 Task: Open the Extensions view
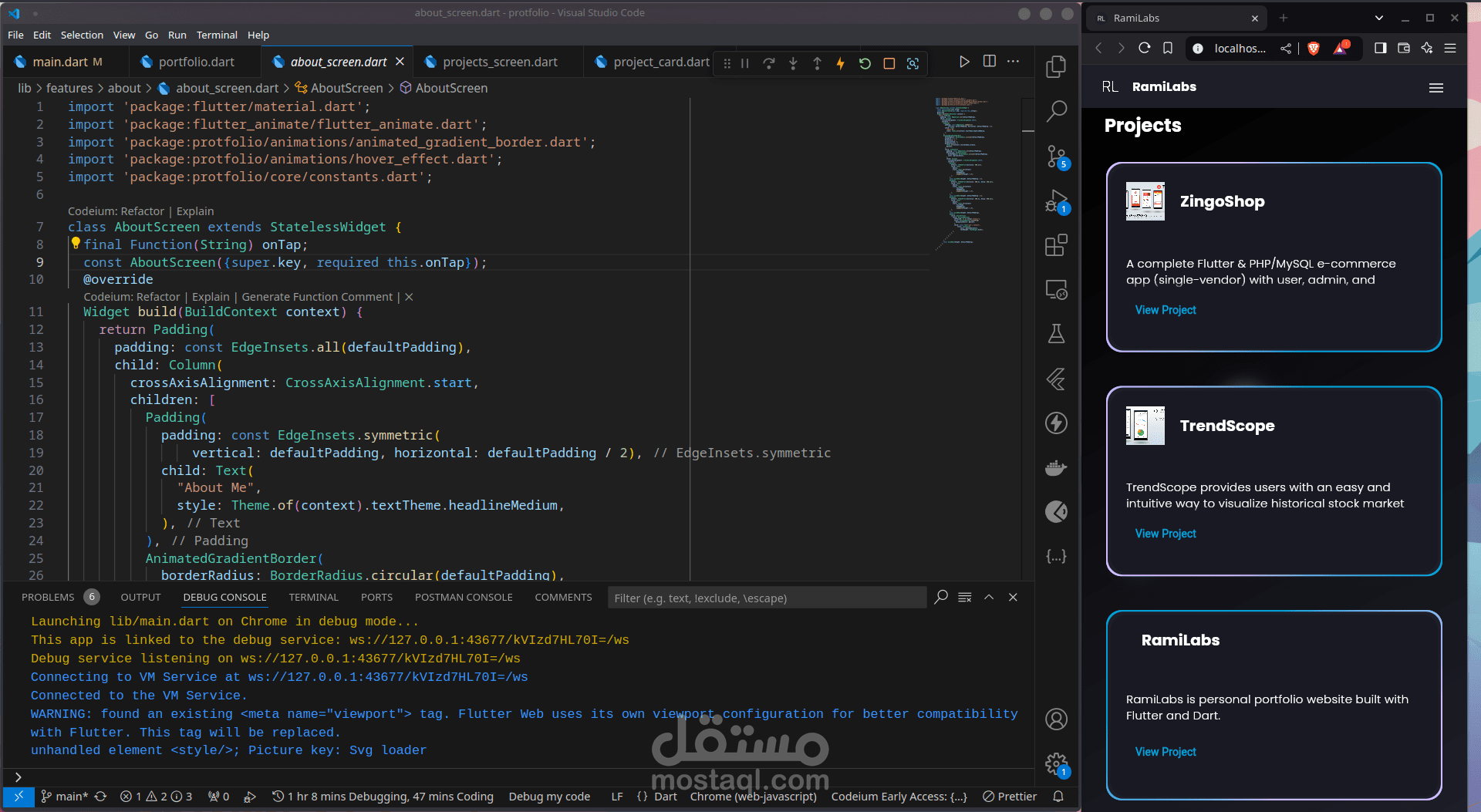tap(1056, 245)
